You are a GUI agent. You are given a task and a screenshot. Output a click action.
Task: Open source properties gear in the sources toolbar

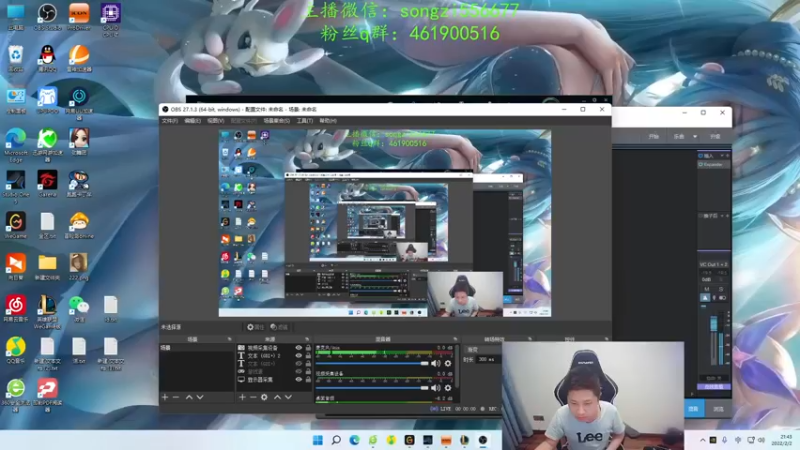click(264, 397)
